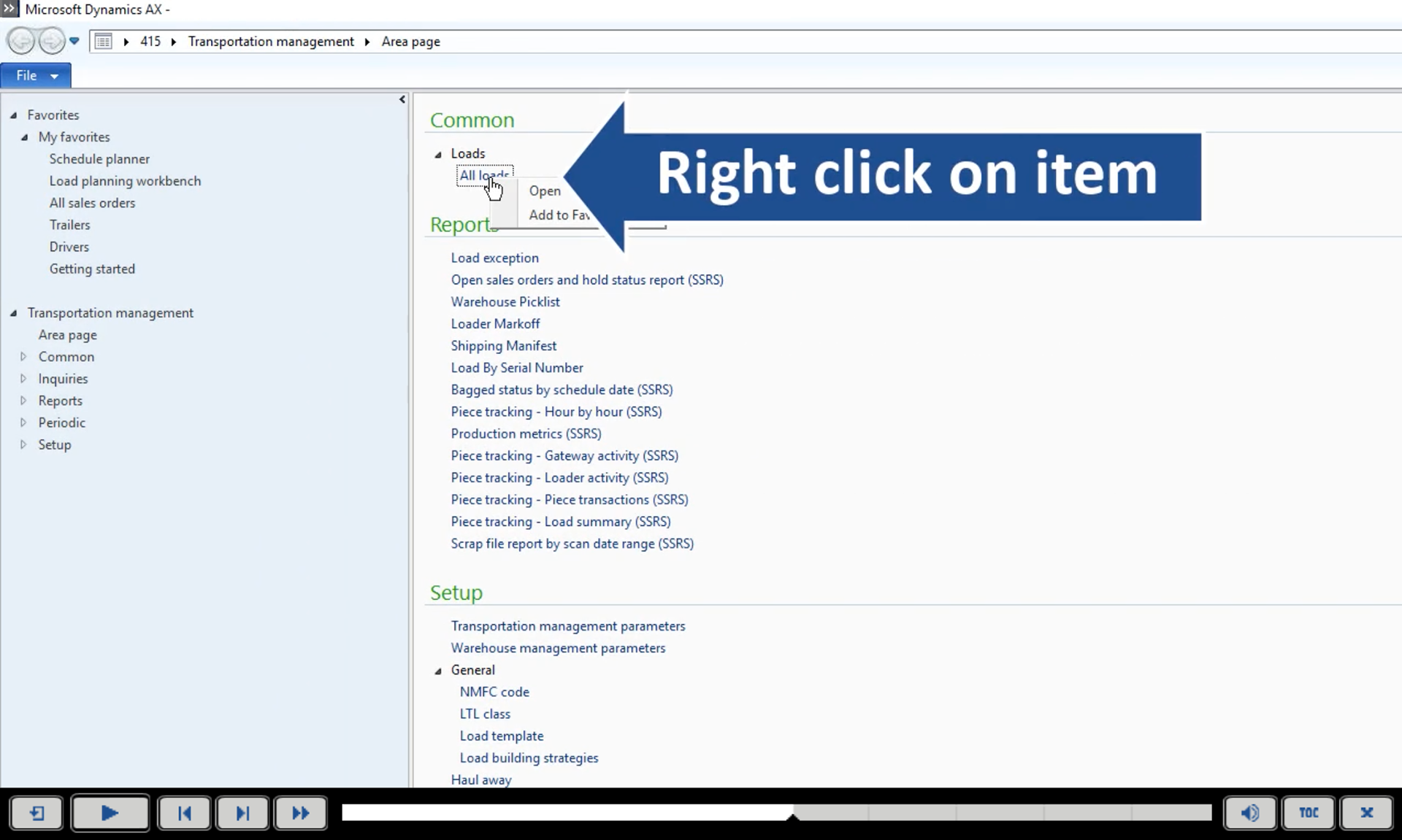1402x840 pixels.
Task: Choose Open from the context menu
Action: pyautogui.click(x=545, y=190)
